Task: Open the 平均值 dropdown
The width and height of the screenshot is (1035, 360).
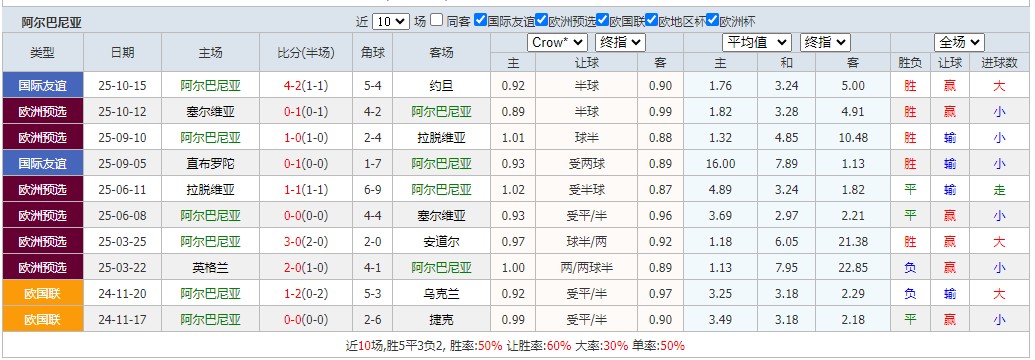Action: click(757, 42)
